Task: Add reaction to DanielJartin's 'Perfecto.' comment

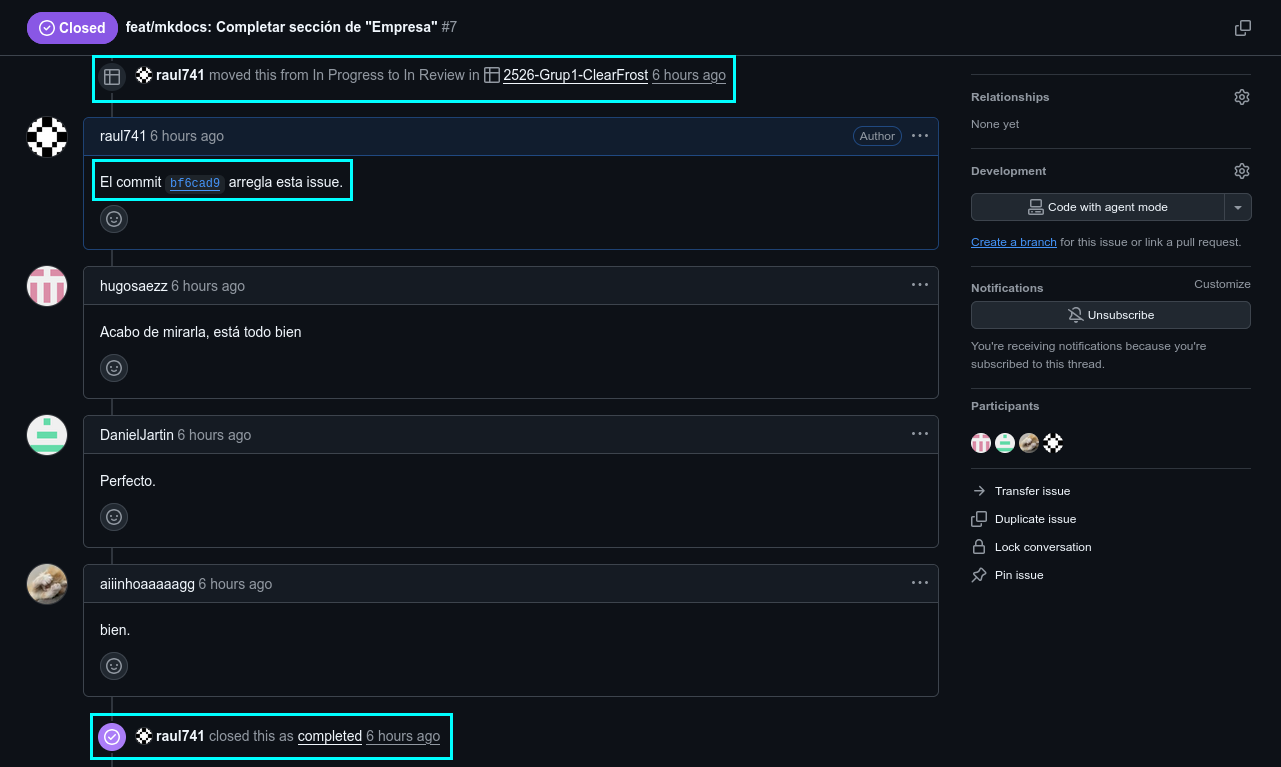Action: pos(114,517)
